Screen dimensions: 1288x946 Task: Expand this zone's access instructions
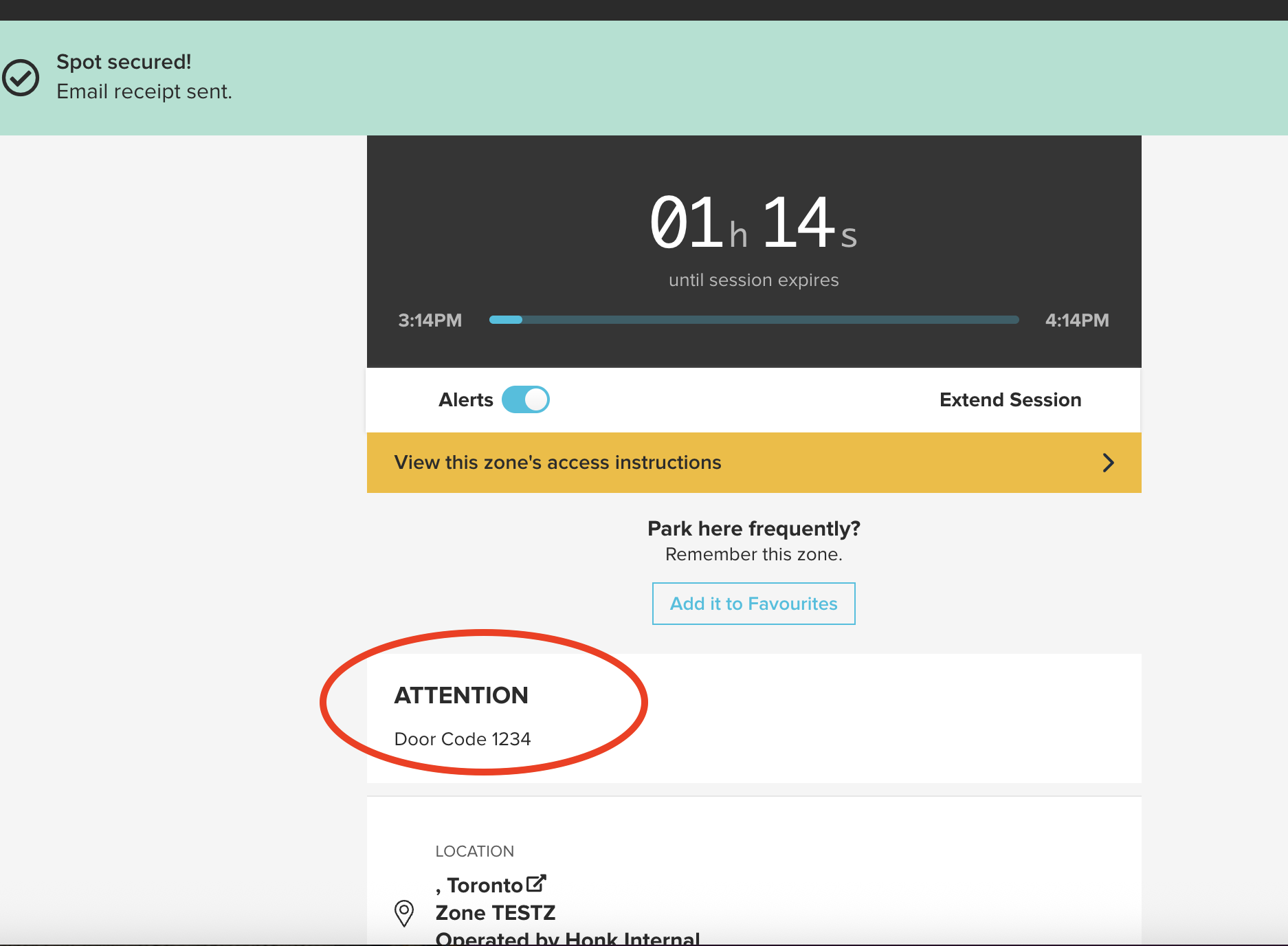[x=557, y=463]
